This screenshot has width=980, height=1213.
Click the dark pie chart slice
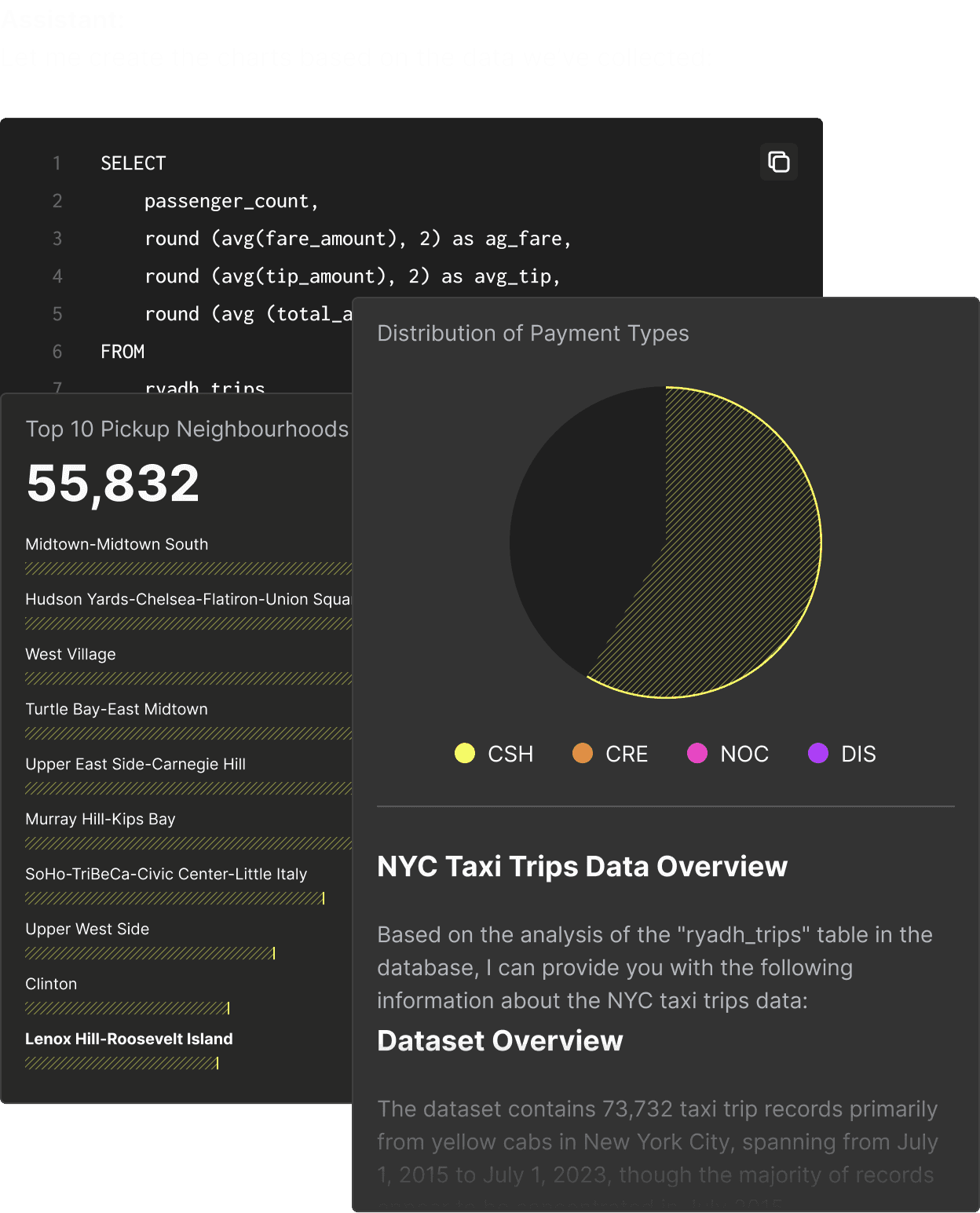coord(581,526)
